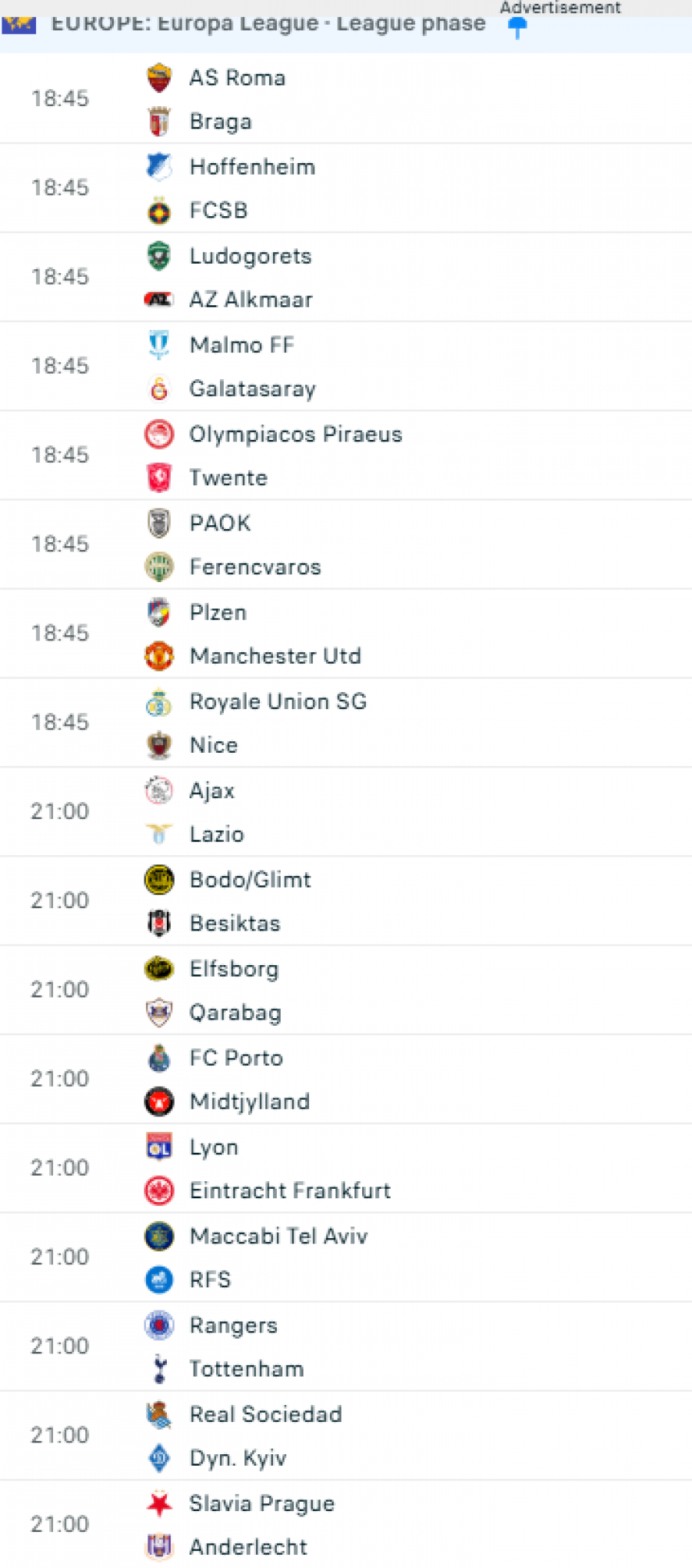Select the Eintracht Frankfurt team name

pos(290,1191)
